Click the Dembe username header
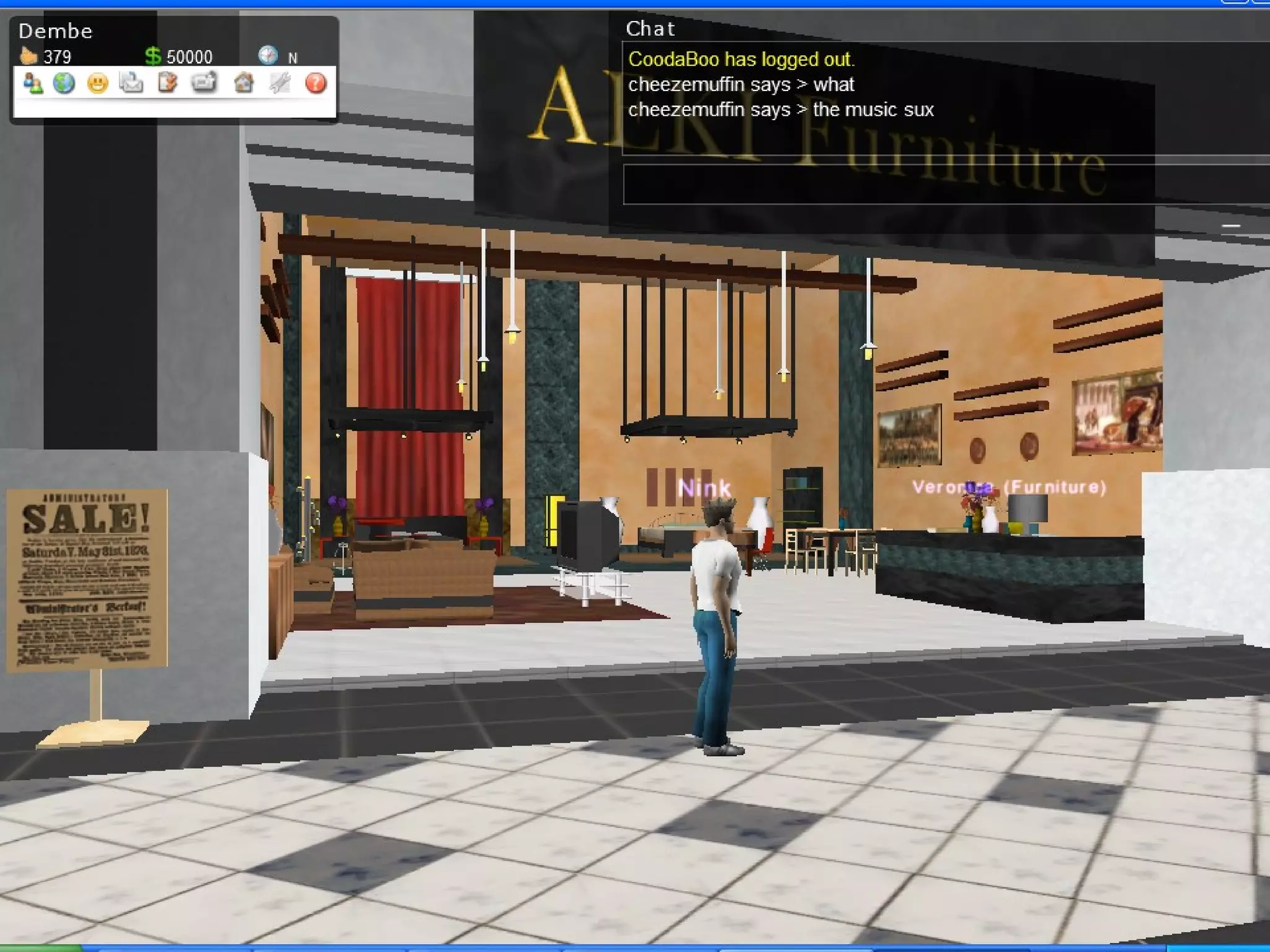 [56, 31]
